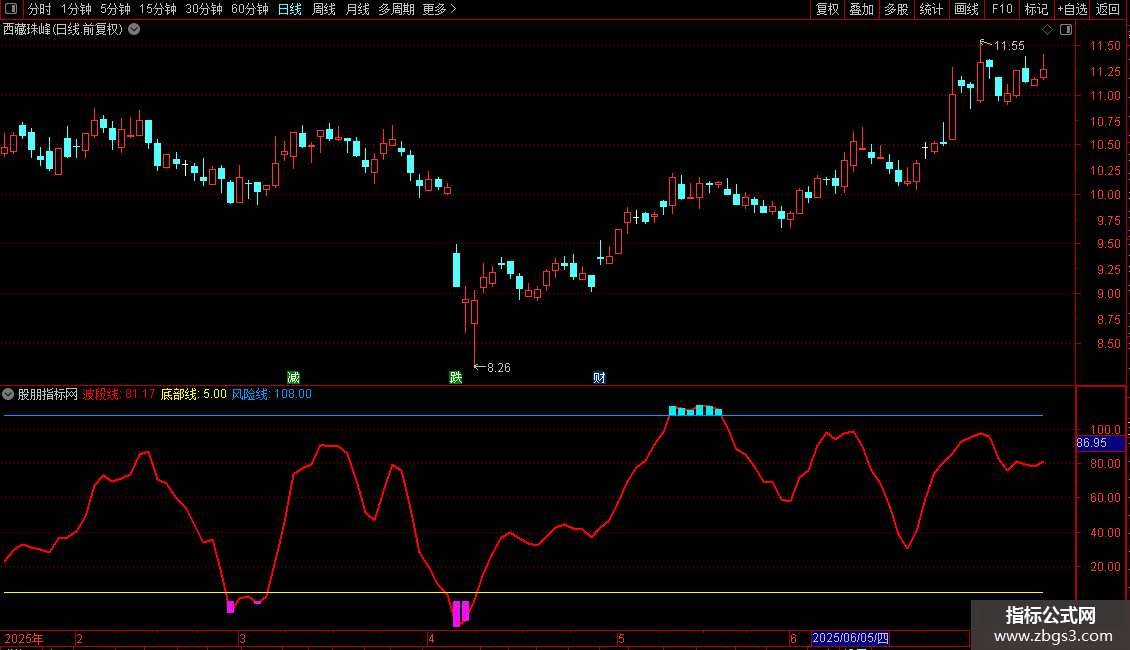Click the blue 财 marker icon
The height and width of the screenshot is (650, 1130).
599,378
